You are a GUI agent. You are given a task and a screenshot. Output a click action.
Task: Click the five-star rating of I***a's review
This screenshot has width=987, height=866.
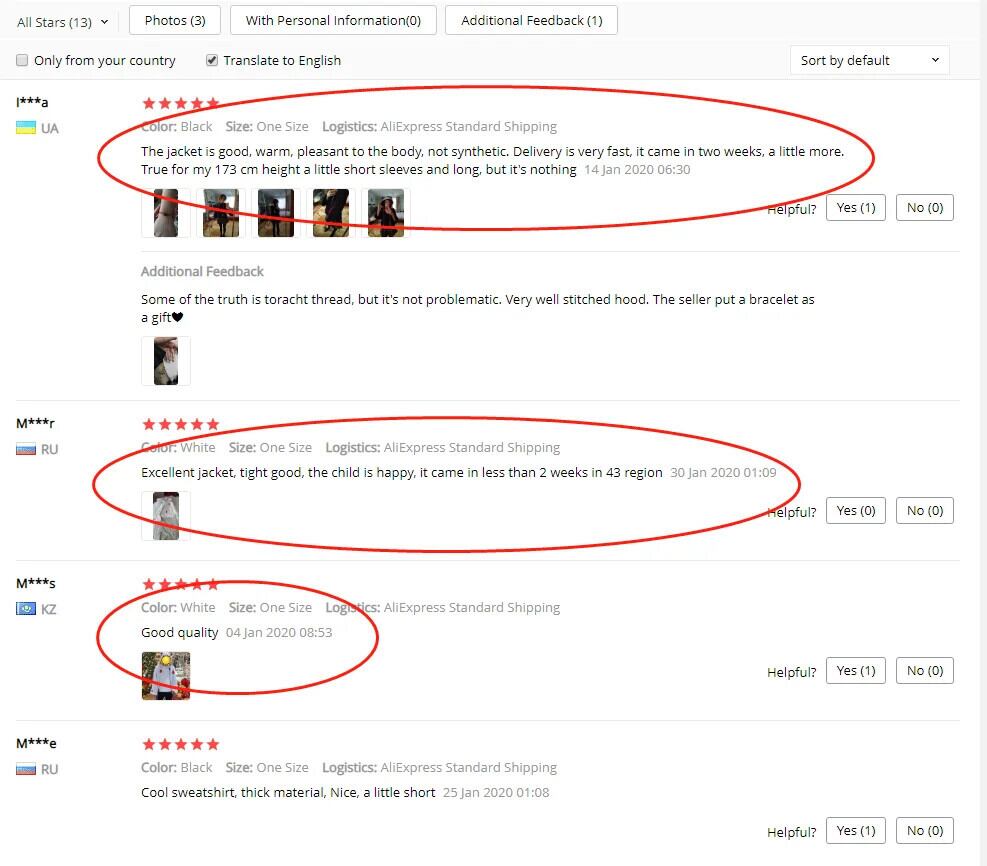(x=181, y=103)
